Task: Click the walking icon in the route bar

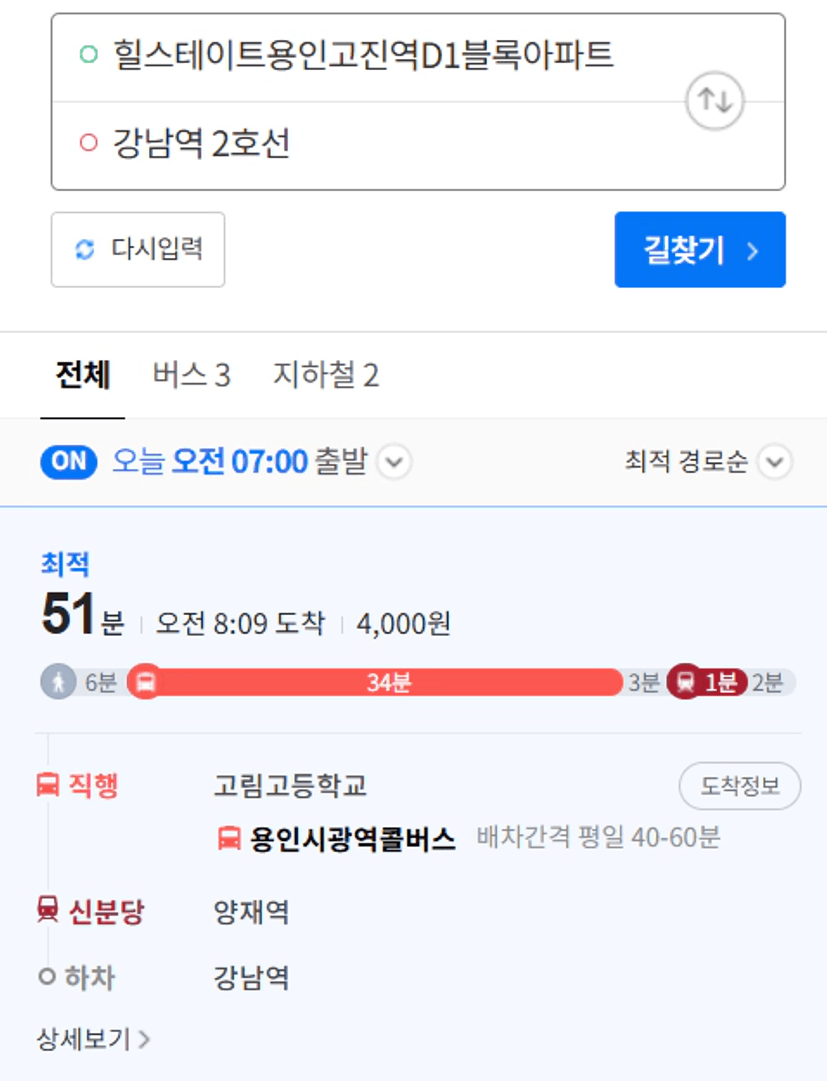Action: pyautogui.click(x=58, y=682)
